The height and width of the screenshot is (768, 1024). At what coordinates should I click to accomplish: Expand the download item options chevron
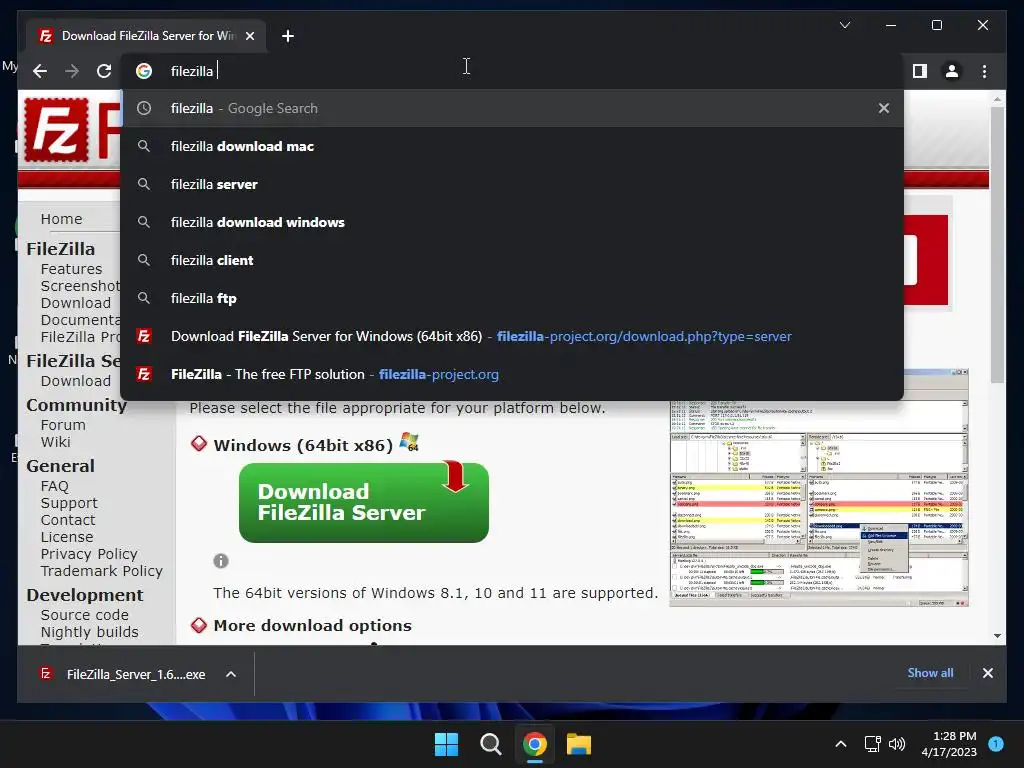pyautogui.click(x=231, y=674)
